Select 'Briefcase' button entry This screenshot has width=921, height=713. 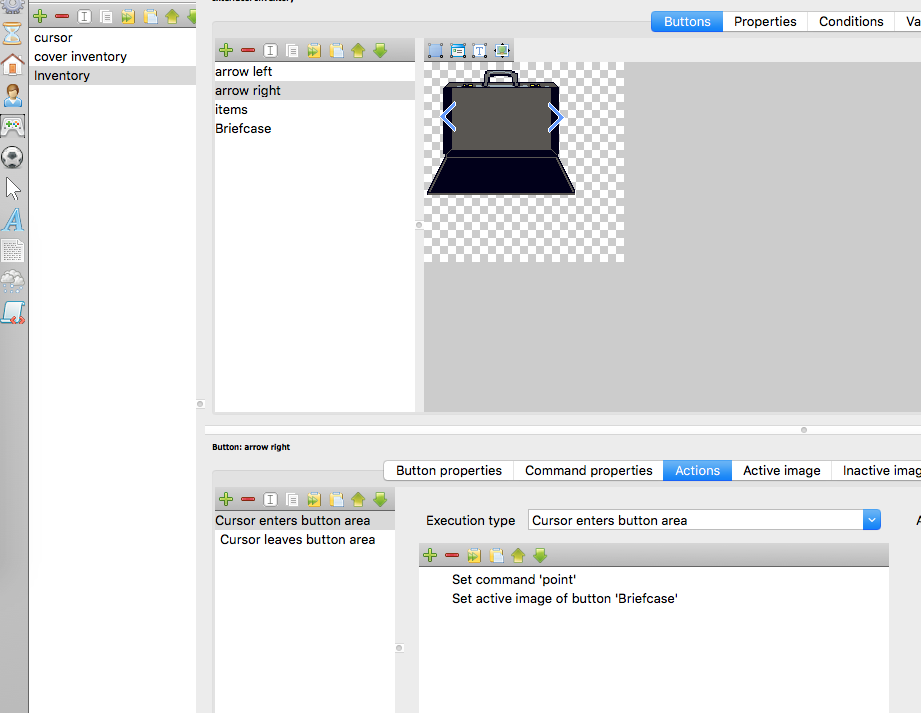pos(315,129)
